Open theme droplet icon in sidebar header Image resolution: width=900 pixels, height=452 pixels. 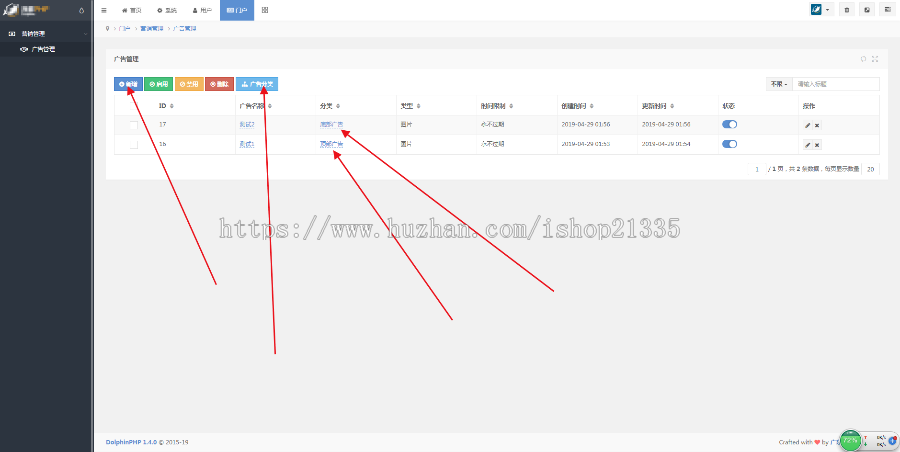pyautogui.click(x=81, y=10)
